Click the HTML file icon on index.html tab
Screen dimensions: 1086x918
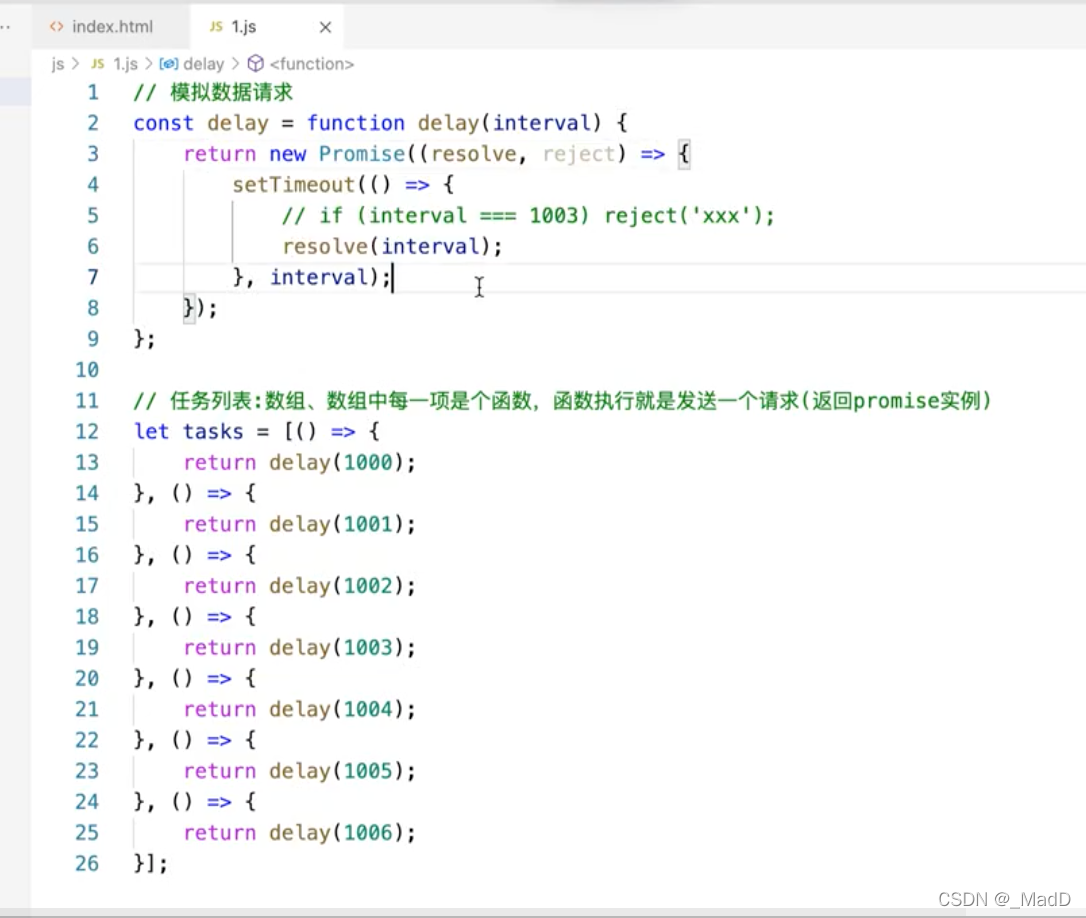[57, 26]
